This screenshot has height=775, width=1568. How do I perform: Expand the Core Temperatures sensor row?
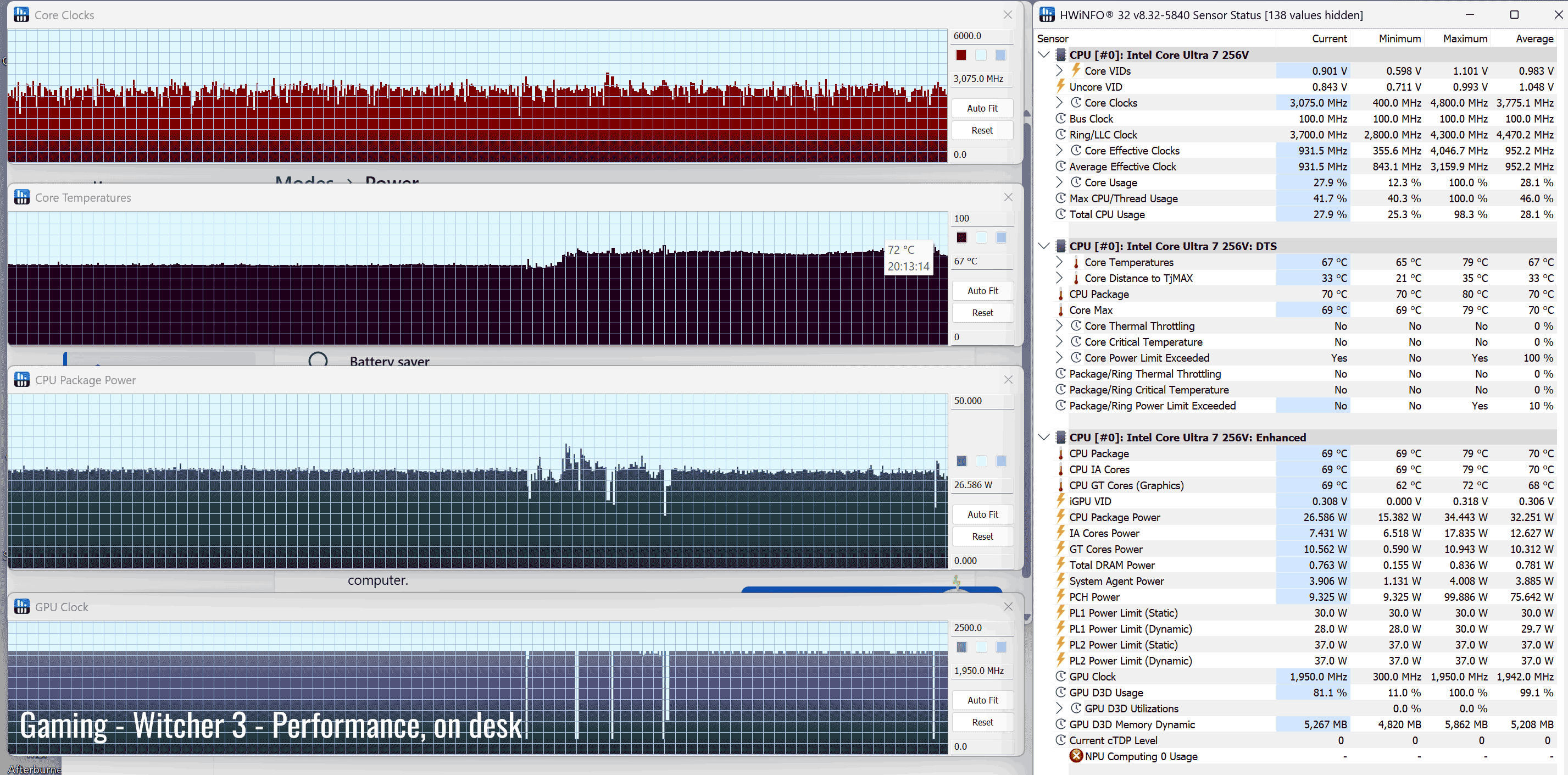1059,262
